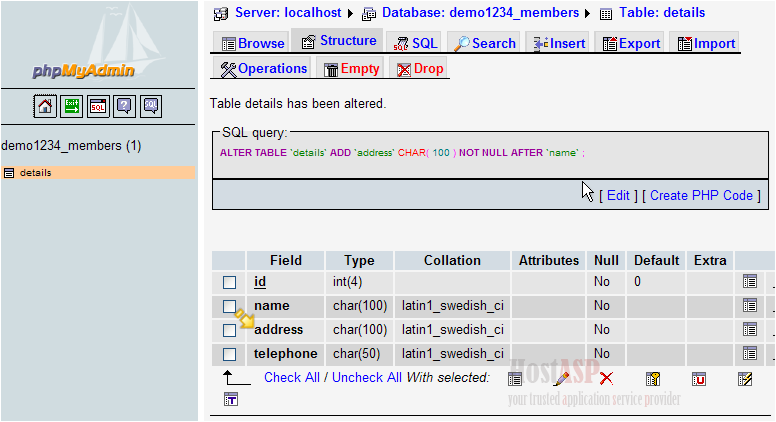Viewport: 776px width, 422px height.
Task: Open the SQL tab
Action: point(415,44)
